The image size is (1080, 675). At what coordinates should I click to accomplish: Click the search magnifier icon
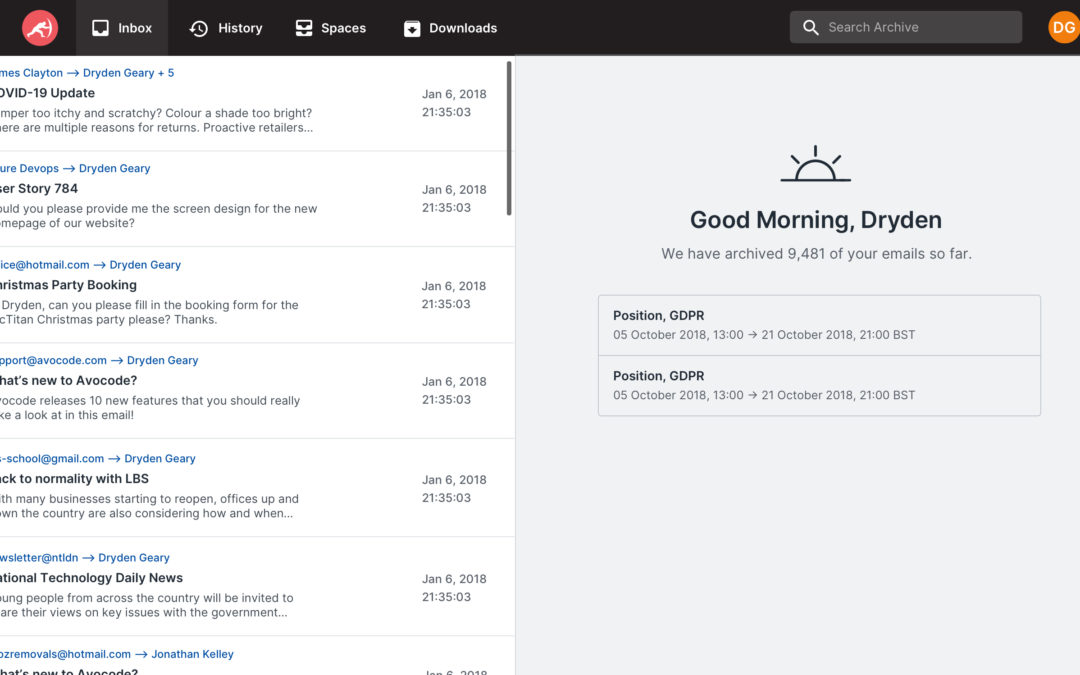point(811,28)
